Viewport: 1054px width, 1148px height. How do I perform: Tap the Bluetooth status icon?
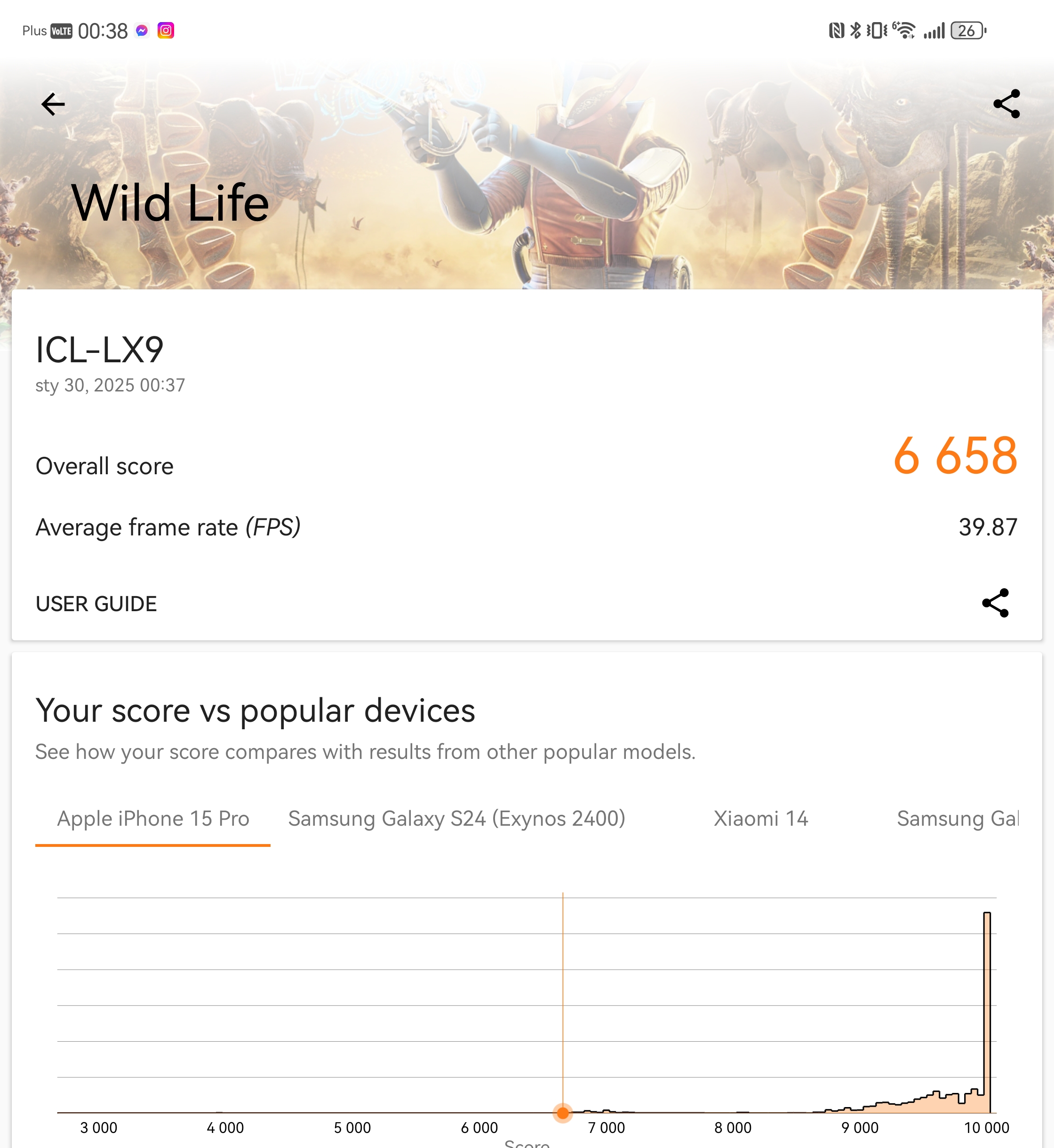point(855,30)
